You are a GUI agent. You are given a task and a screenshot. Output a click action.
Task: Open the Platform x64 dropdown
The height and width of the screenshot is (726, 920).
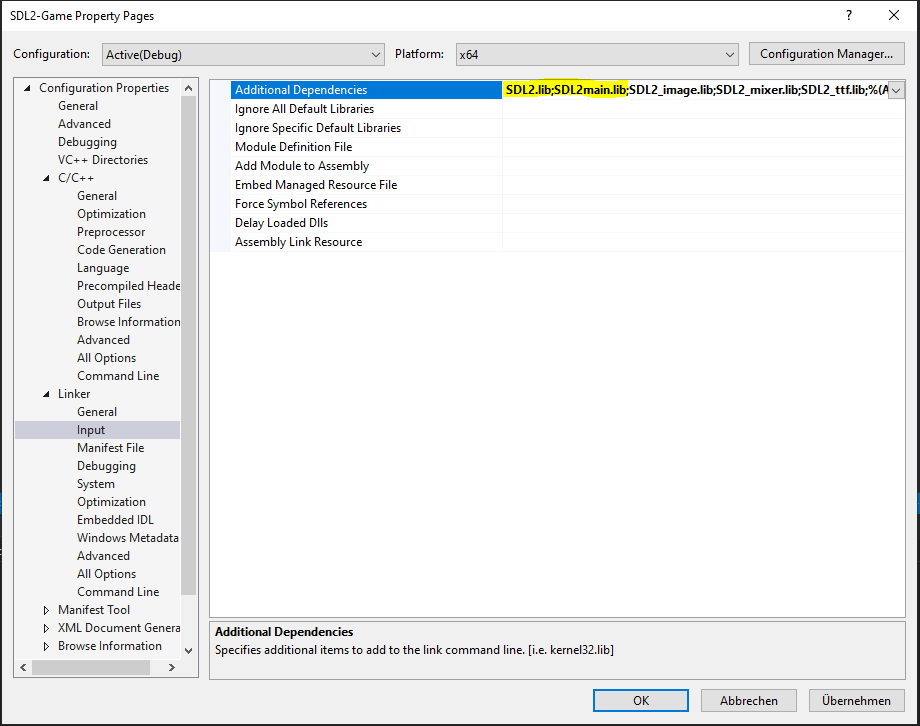tap(597, 54)
